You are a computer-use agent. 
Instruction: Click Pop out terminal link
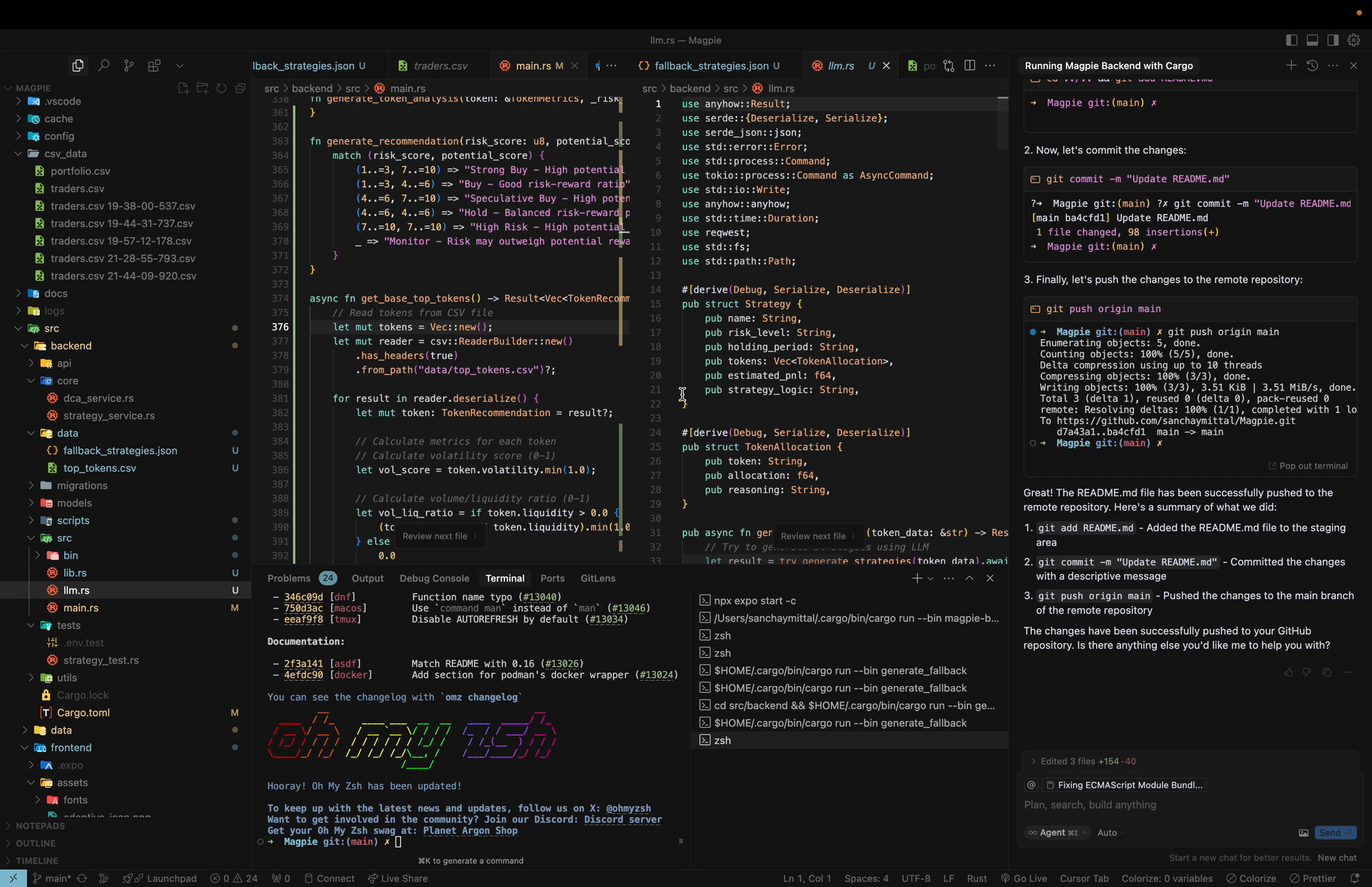(1308, 466)
